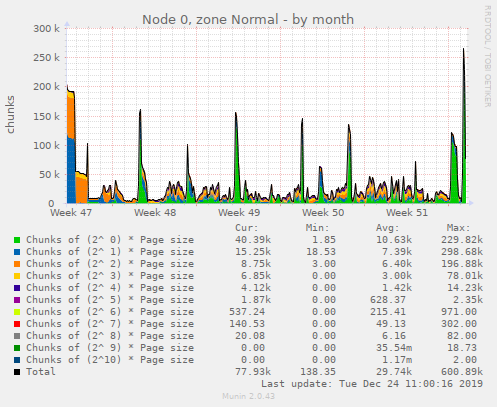The image size is (497, 407).
Task: Select the graph title 'Node 0, zone Normal - by month'
Action: [248, 20]
